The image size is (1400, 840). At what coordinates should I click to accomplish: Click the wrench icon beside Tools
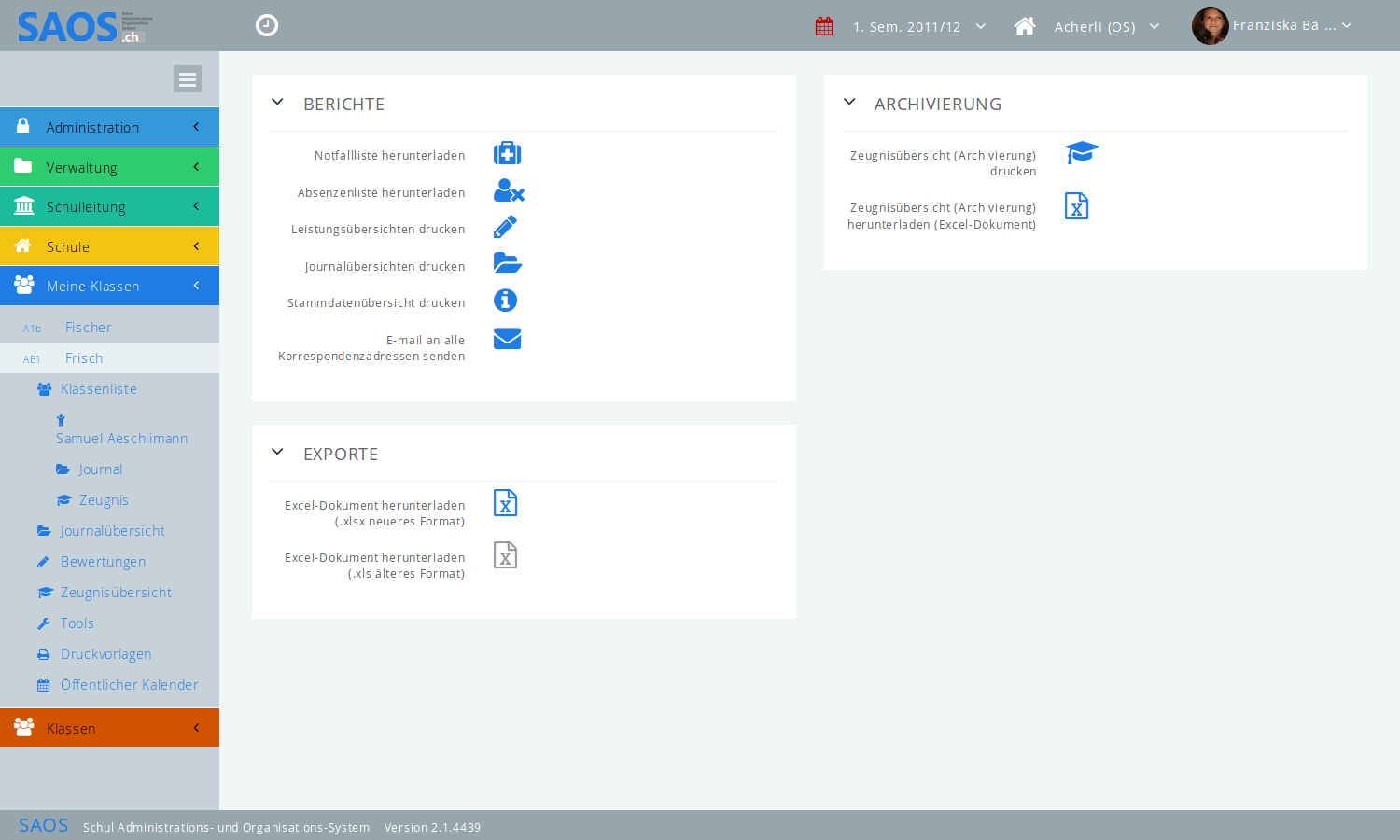click(x=43, y=623)
